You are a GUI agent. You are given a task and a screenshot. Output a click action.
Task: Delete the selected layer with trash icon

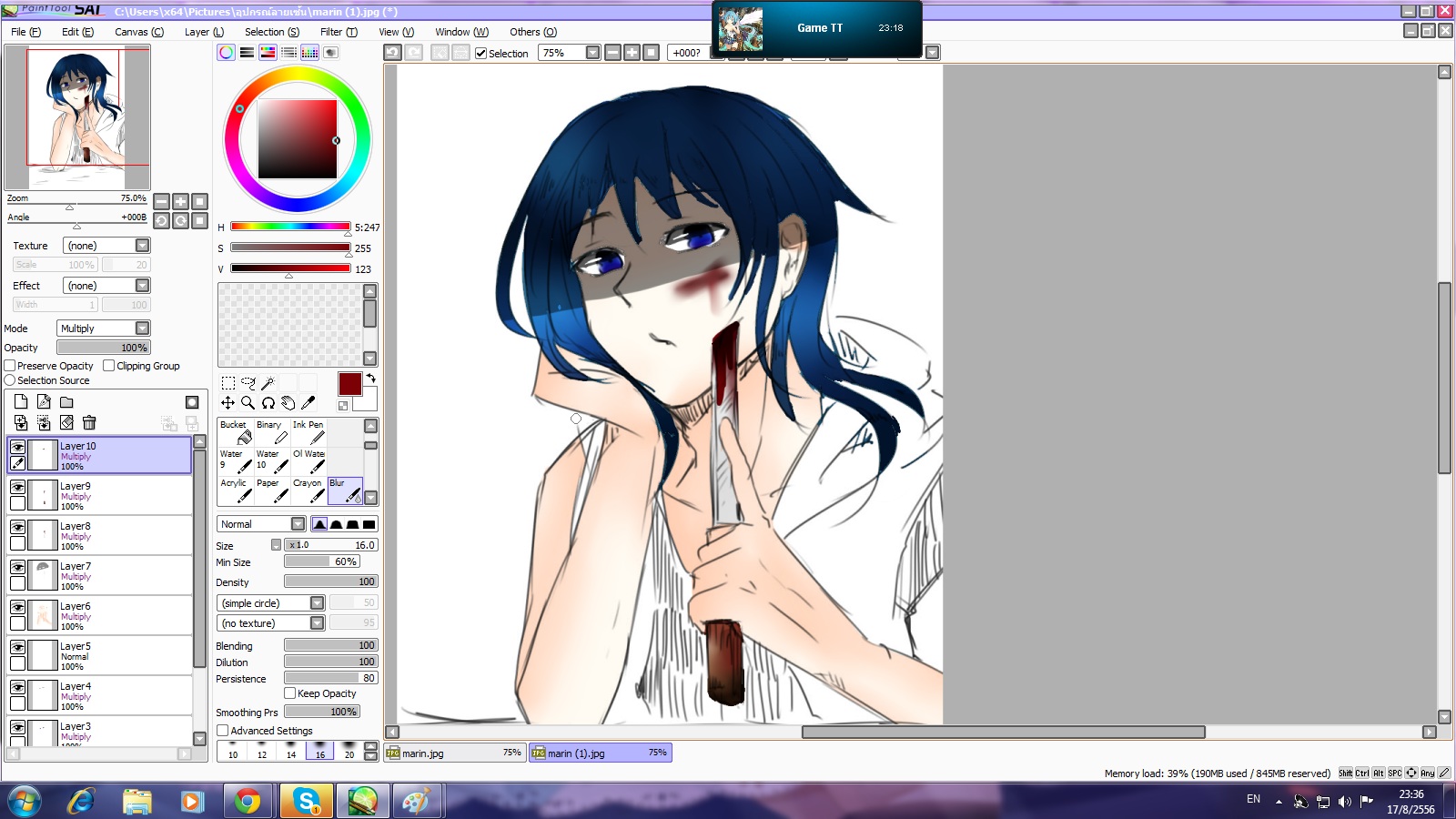(89, 422)
